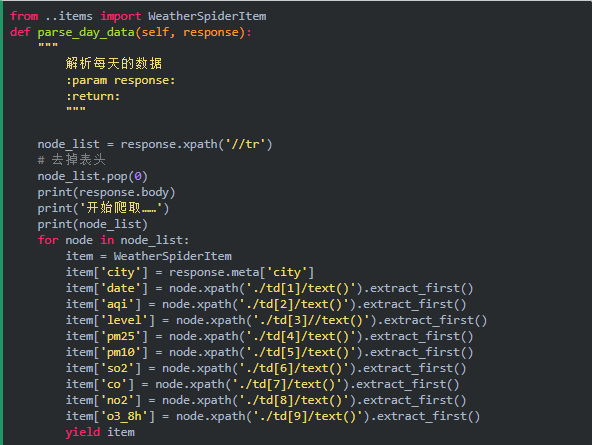Click the ':param response:' docstring line
592x445 pixels.
[120, 80]
